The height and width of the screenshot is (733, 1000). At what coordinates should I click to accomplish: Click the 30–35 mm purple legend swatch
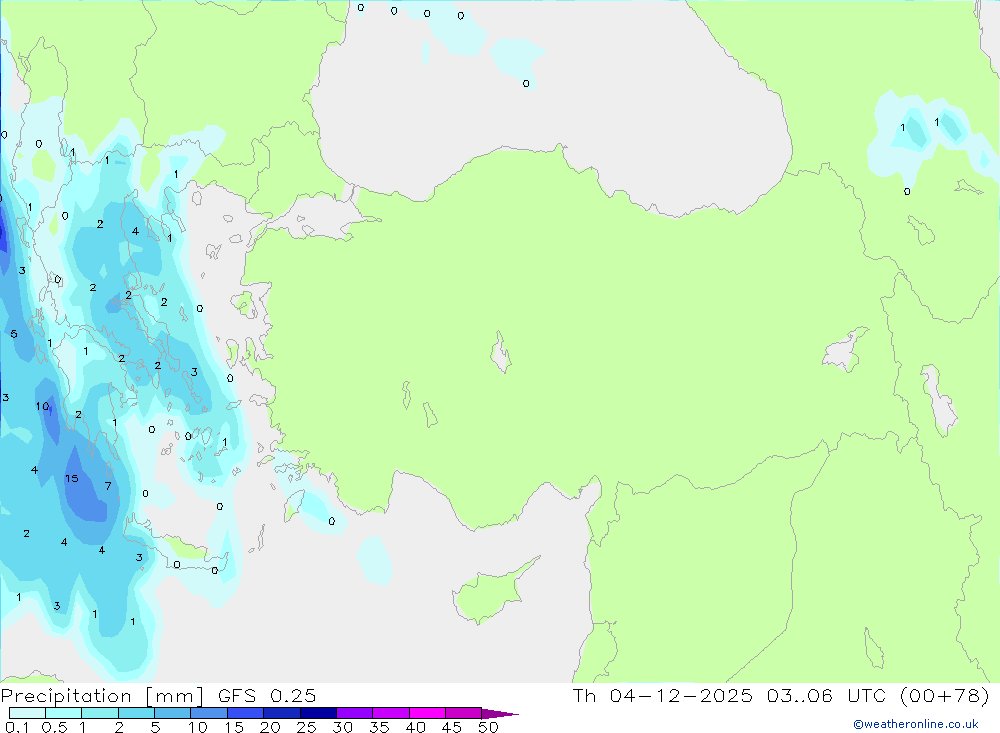tap(354, 713)
